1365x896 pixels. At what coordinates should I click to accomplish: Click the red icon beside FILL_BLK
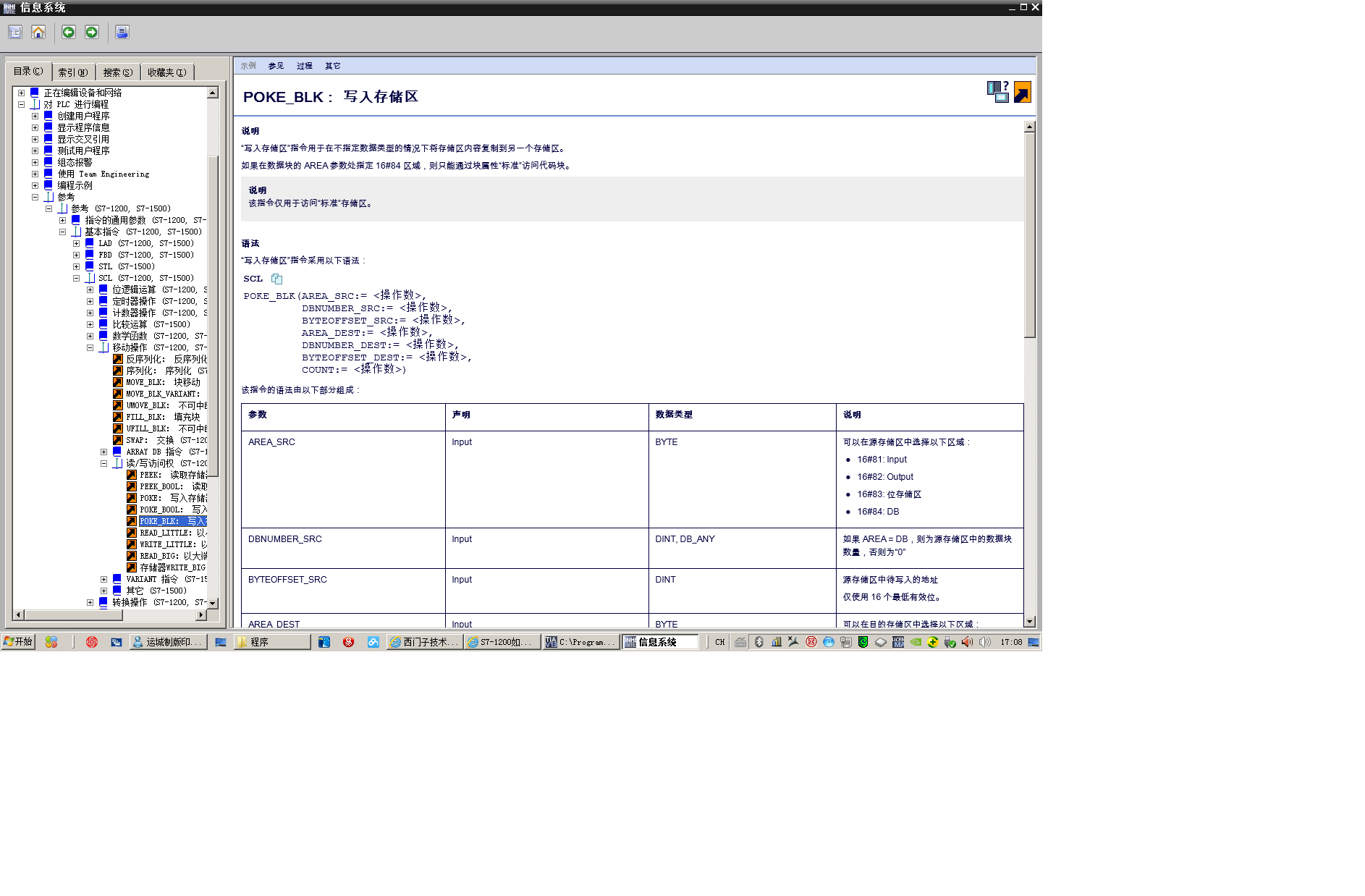tap(118, 417)
